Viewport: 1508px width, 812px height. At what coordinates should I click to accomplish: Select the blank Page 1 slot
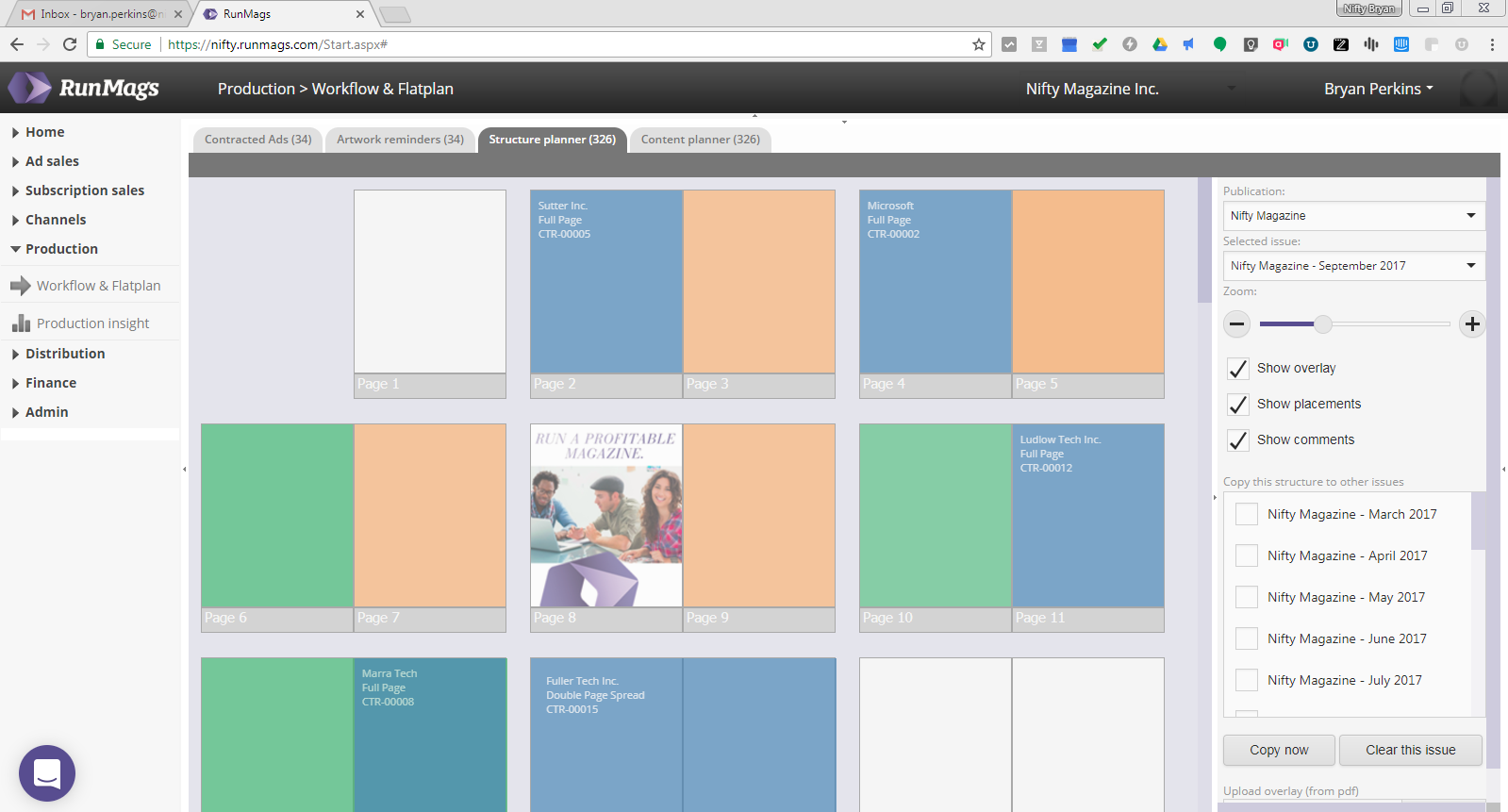[x=430, y=281]
